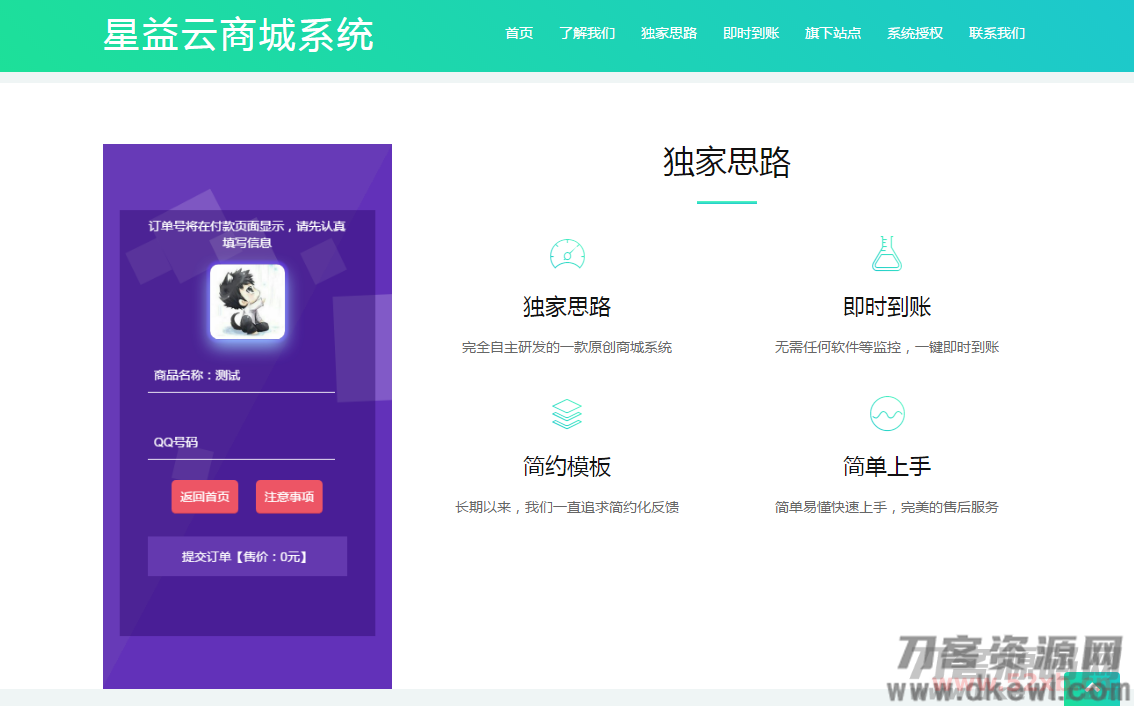The width and height of the screenshot is (1134, 706).
Task: Click the speedometer icon above 独家思路
Action: click(567, 255)
